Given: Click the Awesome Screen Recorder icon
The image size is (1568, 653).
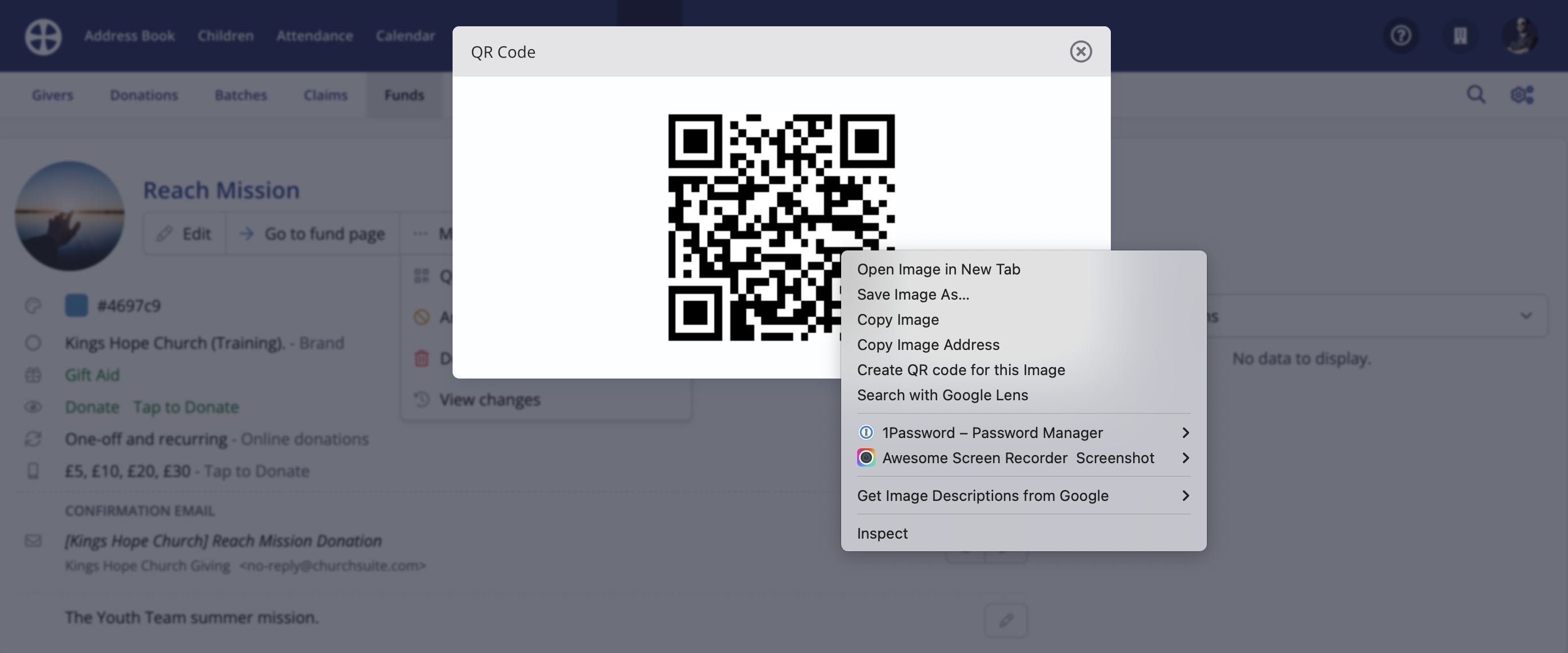Looking at the screenshot, I should coord(866,457).
